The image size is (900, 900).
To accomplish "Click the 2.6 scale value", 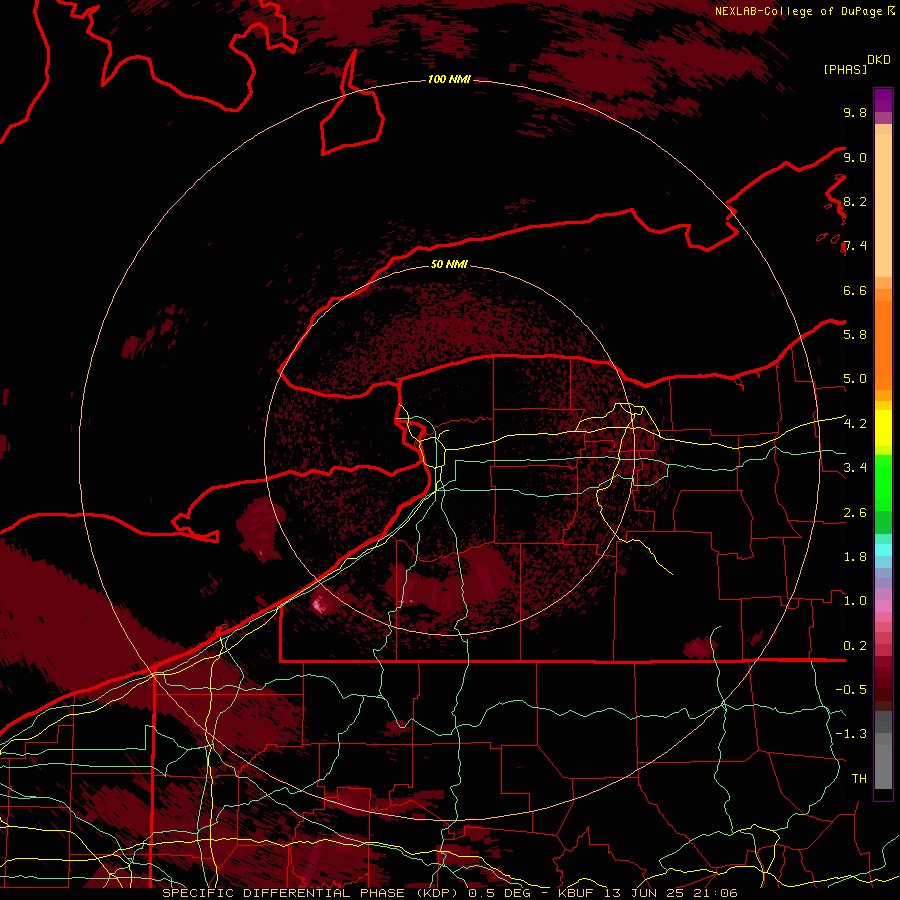I will coord(855,513).
